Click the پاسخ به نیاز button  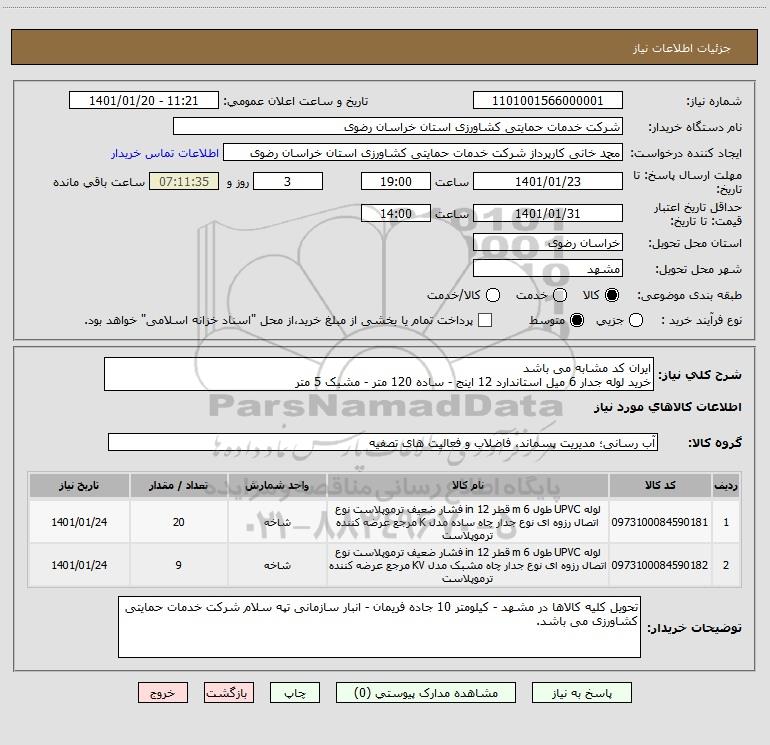click(582, 693)
